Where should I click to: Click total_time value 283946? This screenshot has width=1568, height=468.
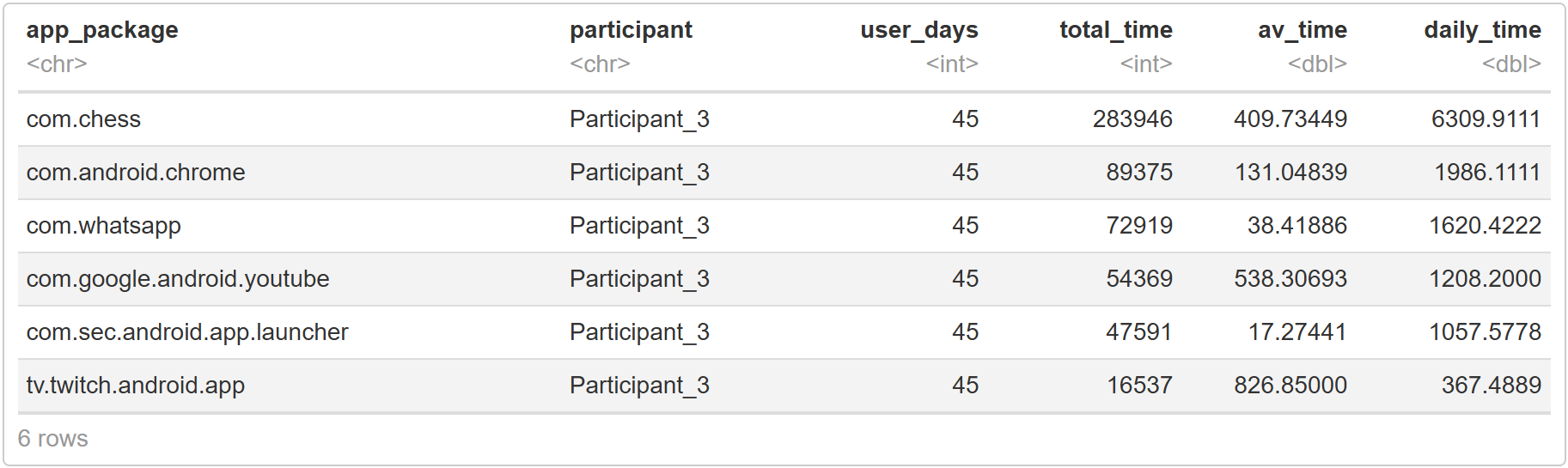click(x=1132, y=119)
